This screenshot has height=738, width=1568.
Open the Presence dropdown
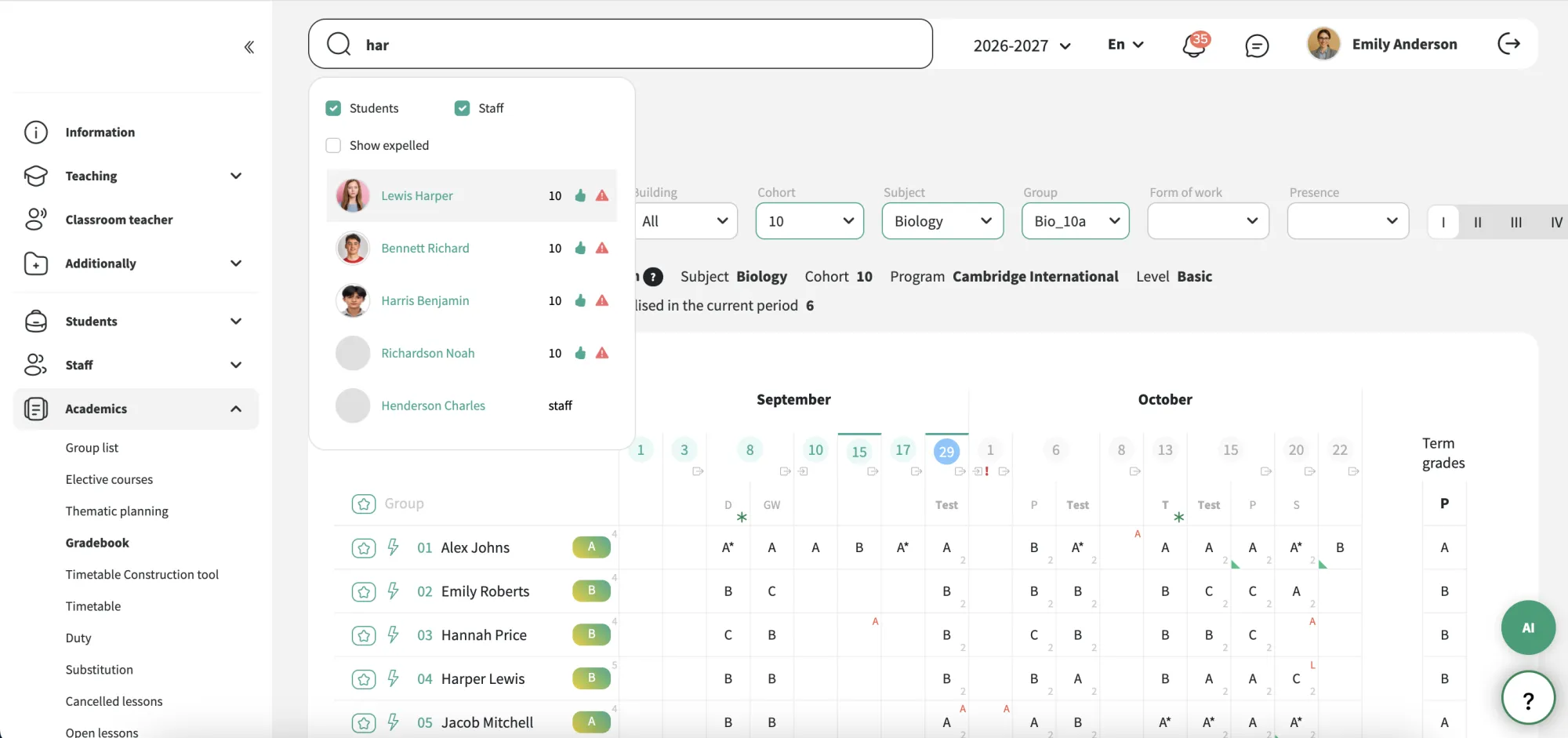point(1348,221)
